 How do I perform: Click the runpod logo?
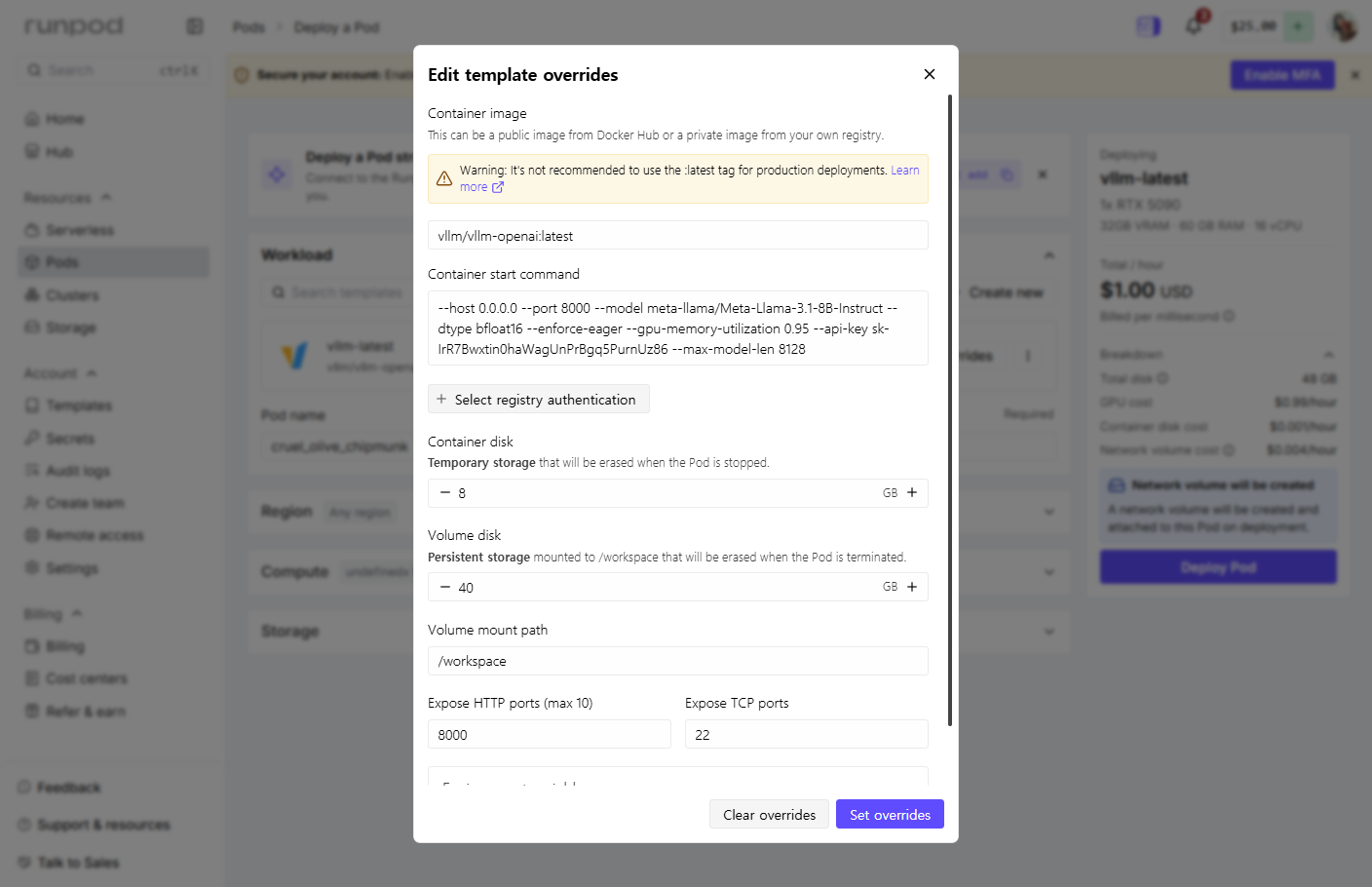click(x=74, y=26)
